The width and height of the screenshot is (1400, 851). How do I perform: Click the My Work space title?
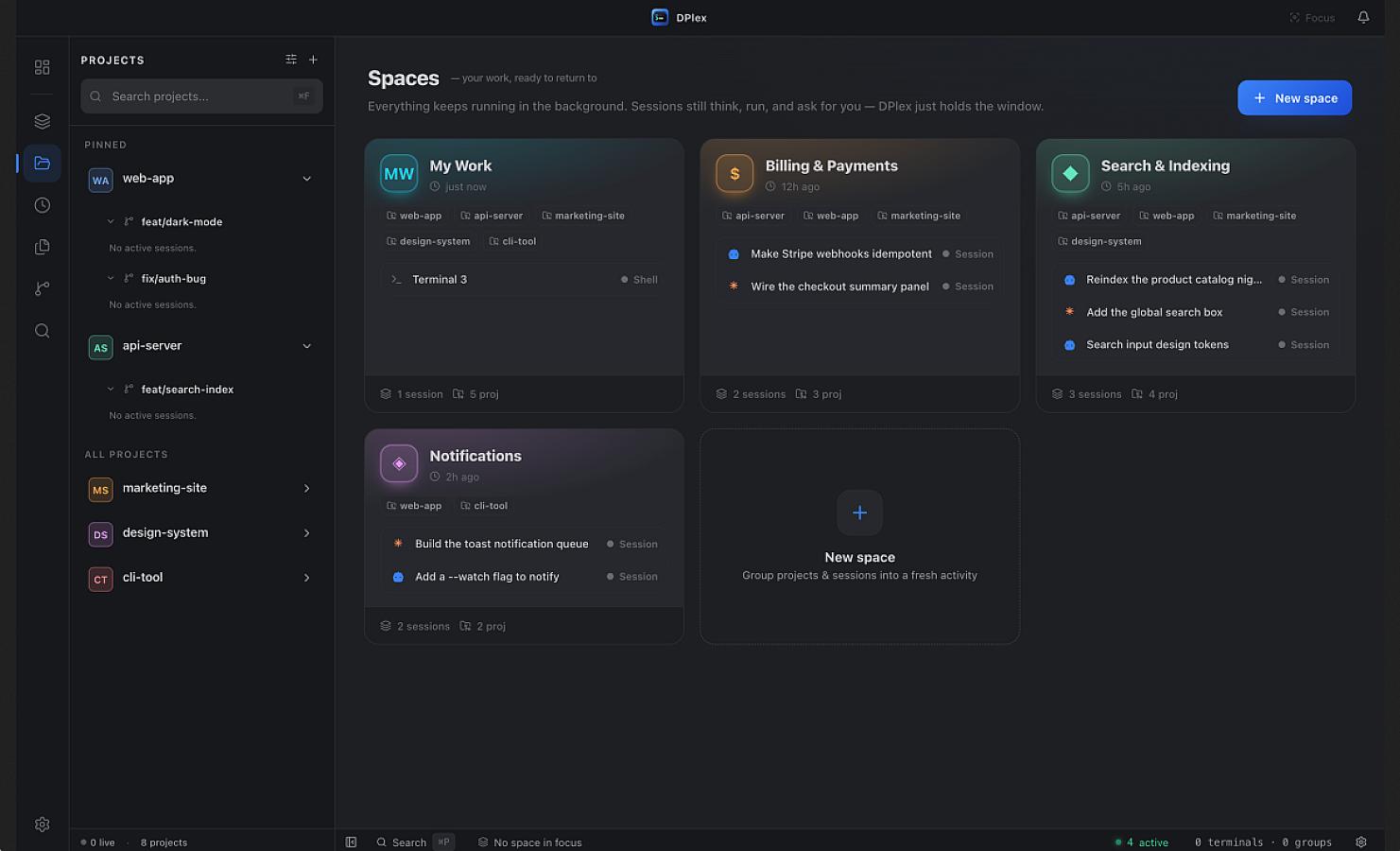coord(460,165)
